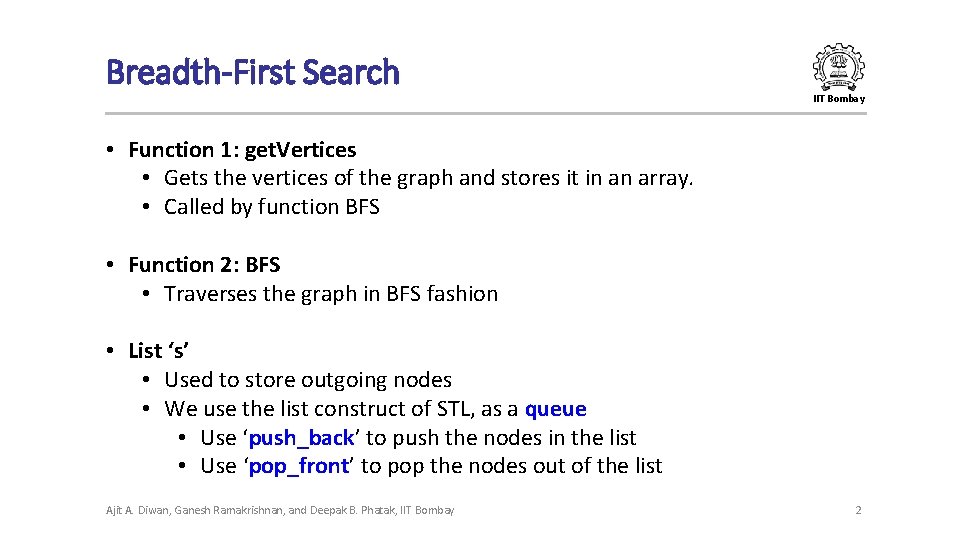Click the bullet point before "Function 2"
This screenshot has width=960, height=540.
click(x=113, y=265)
